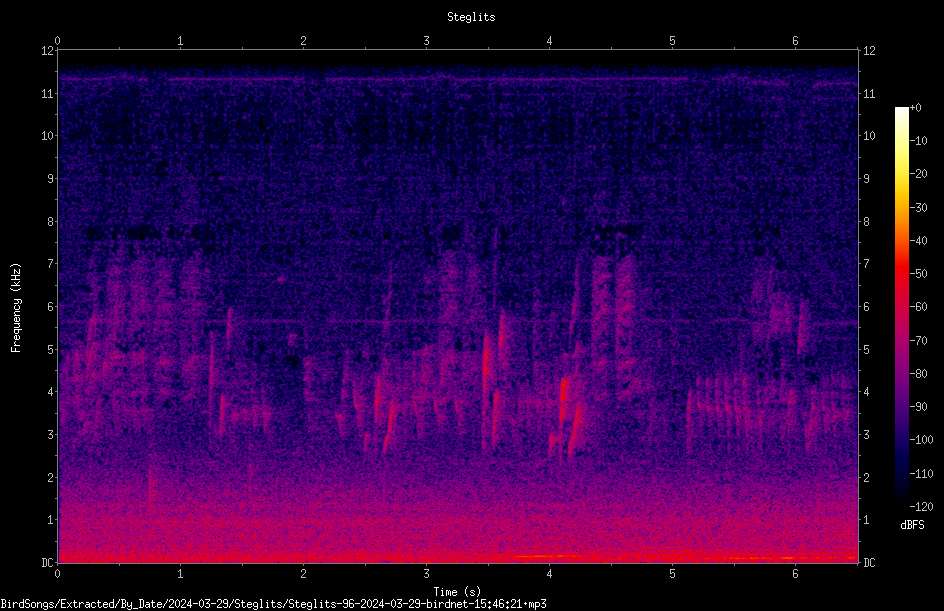Click the 12 kHz label on left axis

click(x=48, y=51)
